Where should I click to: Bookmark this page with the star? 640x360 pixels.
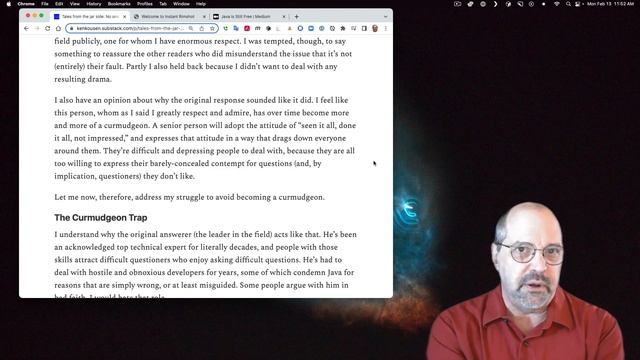pyautogui.click(x=212, y=29)
